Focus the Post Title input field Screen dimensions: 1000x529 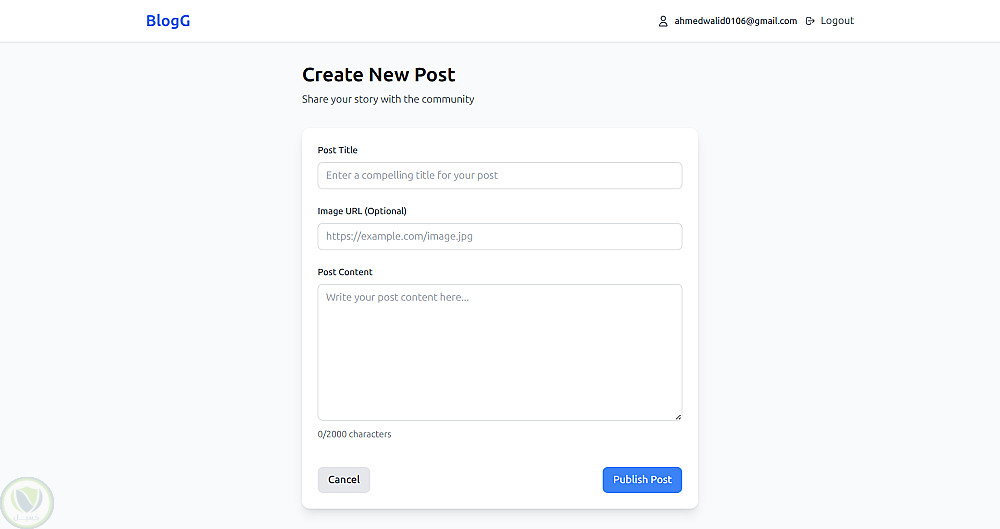(x=500, y=176)
